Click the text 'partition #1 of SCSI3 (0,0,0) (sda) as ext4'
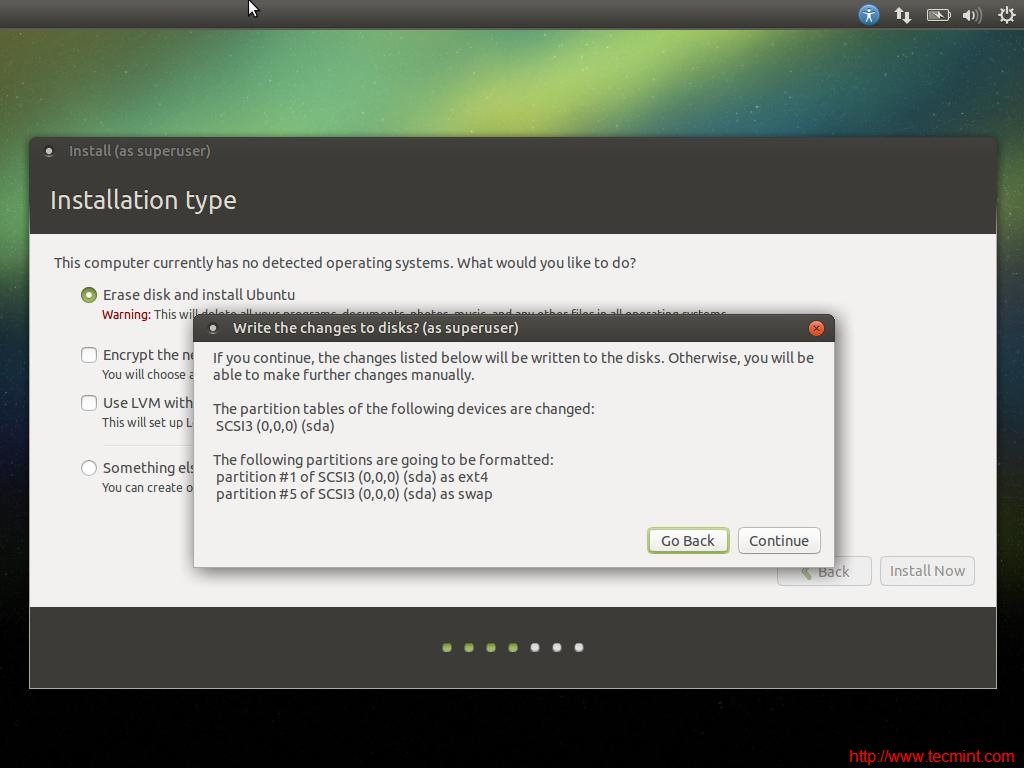 352,477
